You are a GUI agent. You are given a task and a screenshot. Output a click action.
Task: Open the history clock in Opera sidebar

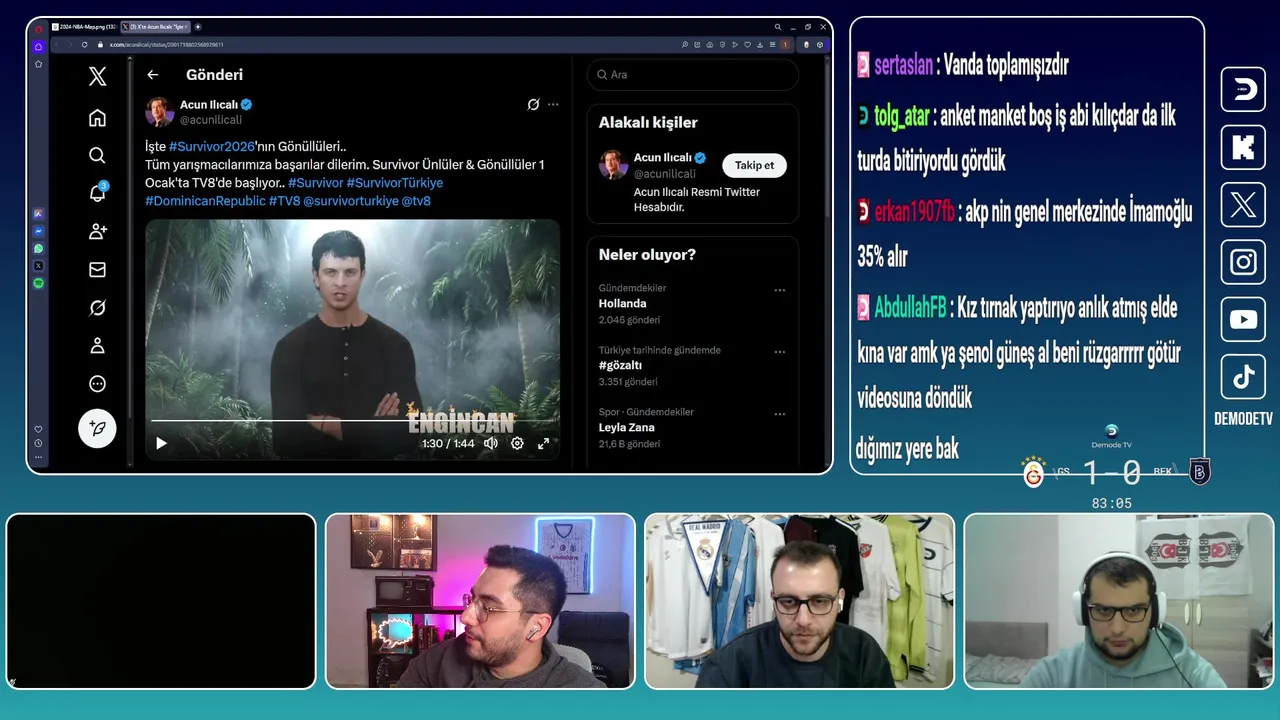(38, 443)
